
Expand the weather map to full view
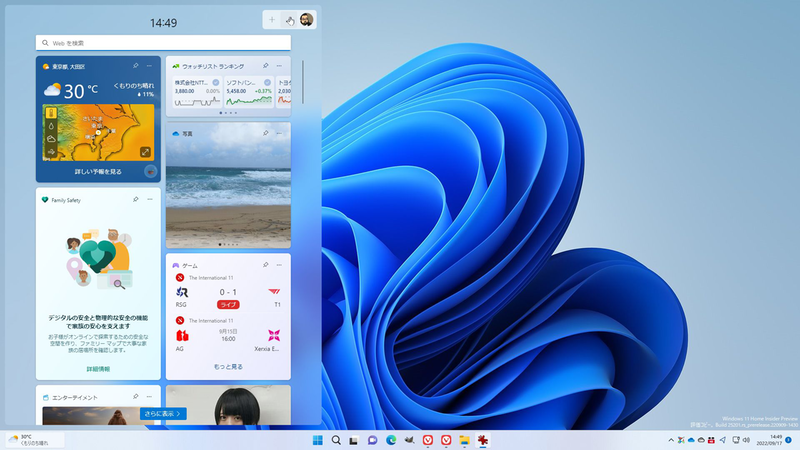pos(146,152)
